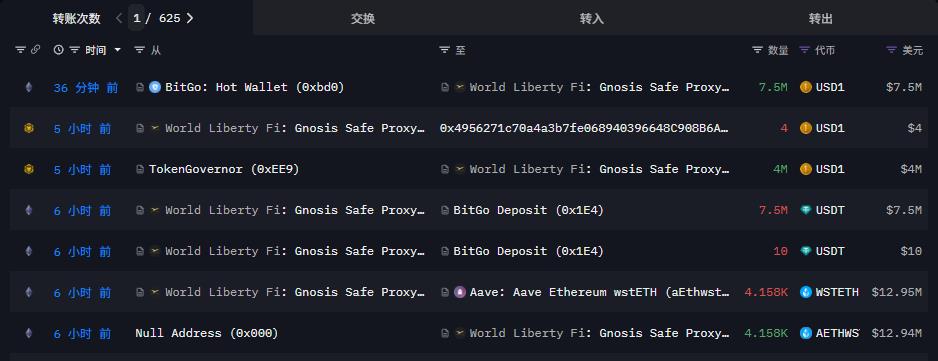Open the 从 column filter

tap(139, 50)
